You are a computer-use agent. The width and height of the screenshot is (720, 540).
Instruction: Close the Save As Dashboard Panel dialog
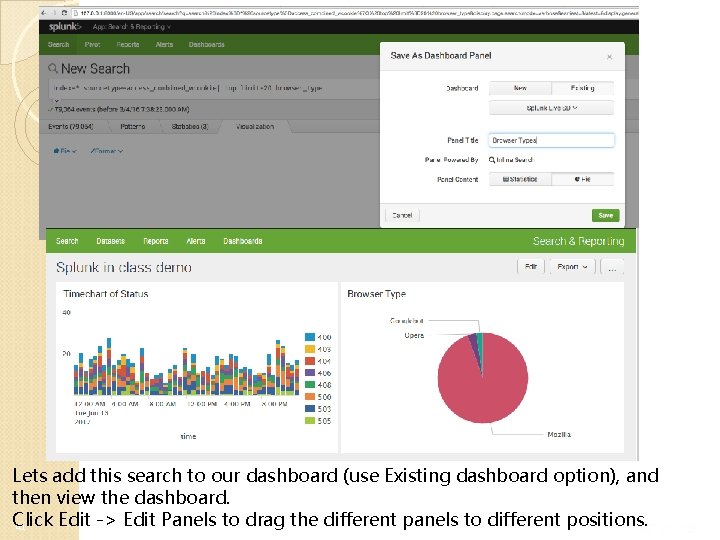click(x=609, y=57)
